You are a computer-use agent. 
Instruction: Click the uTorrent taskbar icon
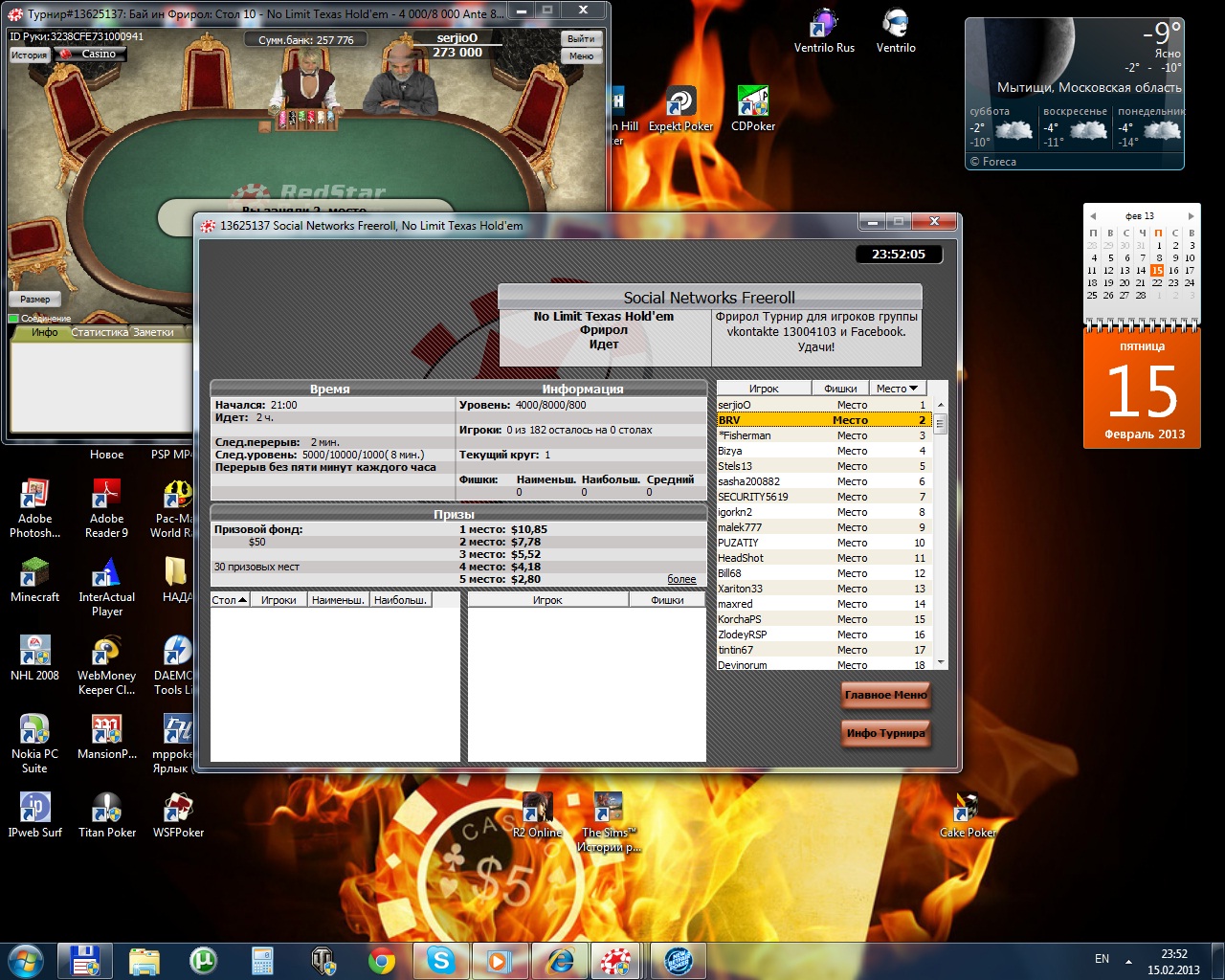tap(204, 960)
